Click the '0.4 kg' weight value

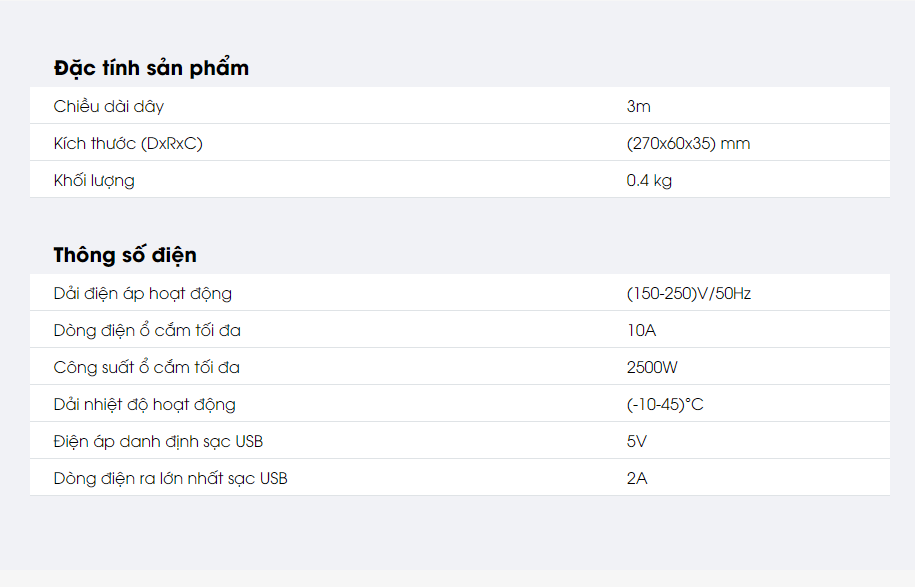point(649,180)
